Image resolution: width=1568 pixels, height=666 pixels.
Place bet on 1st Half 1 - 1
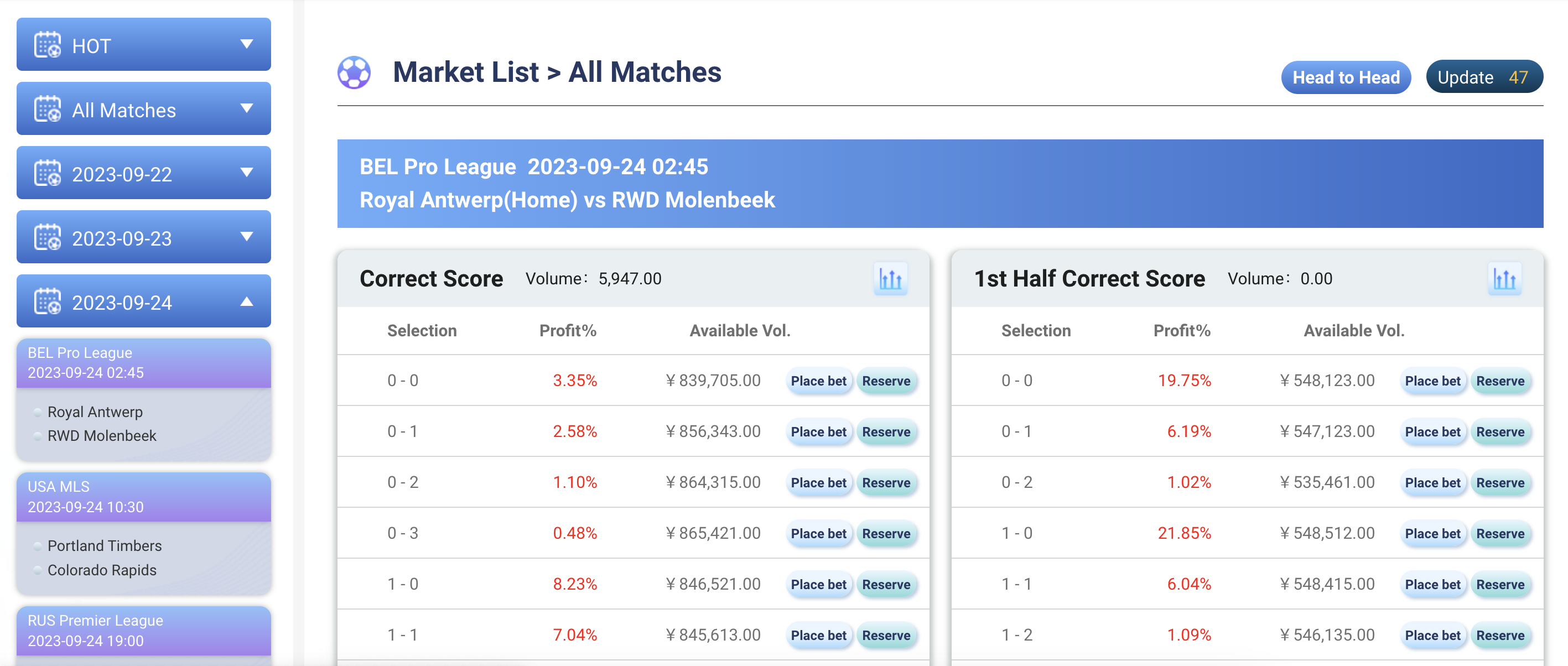[x=1433, y=585]
